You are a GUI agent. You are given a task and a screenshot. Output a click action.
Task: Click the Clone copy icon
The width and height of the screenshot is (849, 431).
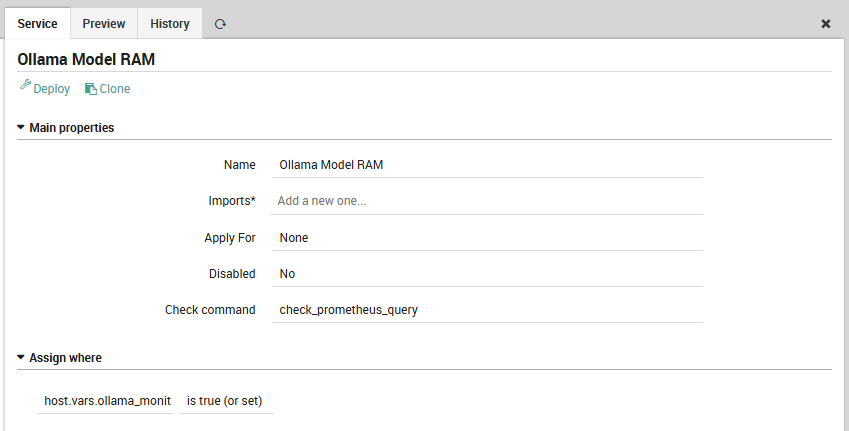(x=91, y=89)
